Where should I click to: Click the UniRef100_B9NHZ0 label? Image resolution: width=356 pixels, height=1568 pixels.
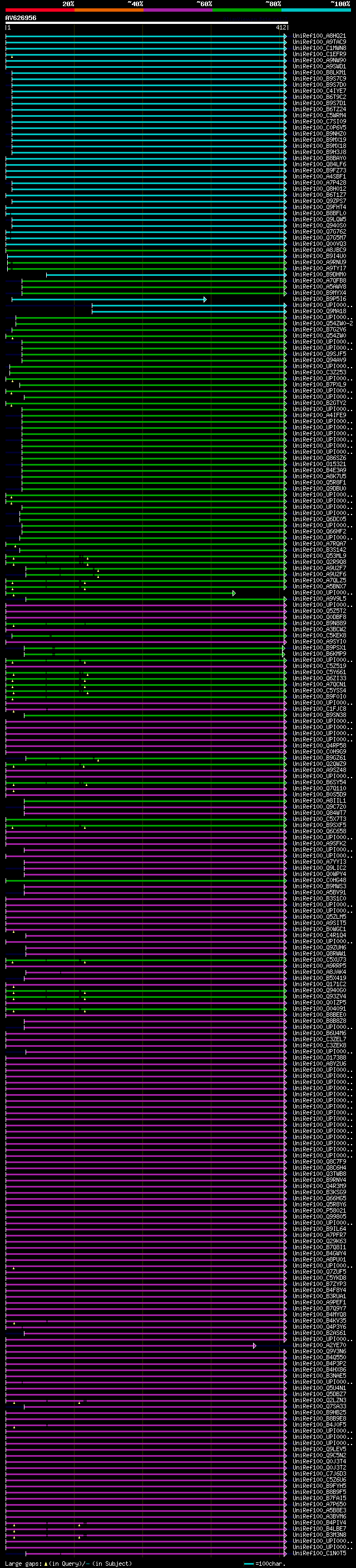tap(319, 134)
